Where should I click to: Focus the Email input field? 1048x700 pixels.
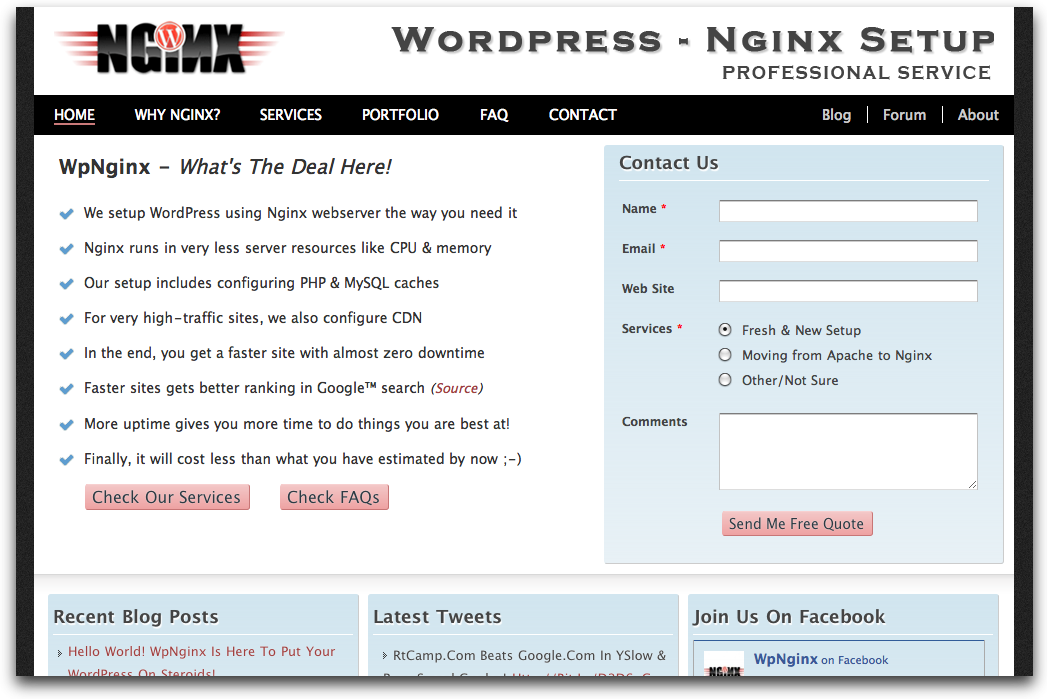click(x=848, y=251)
